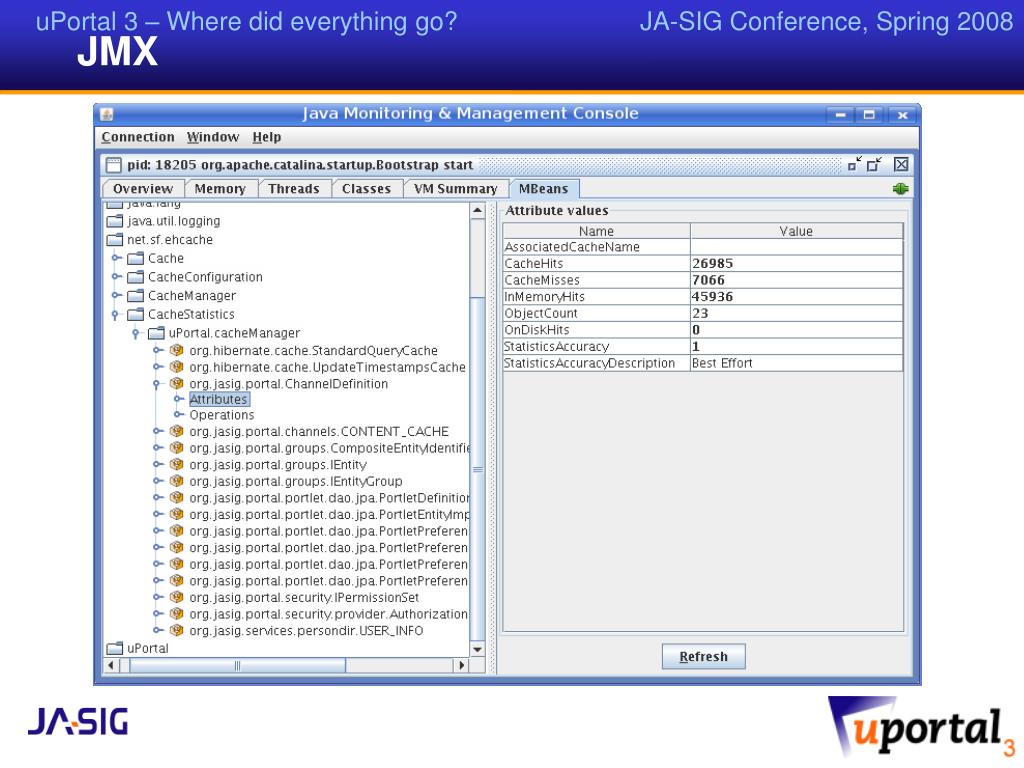This screenshot has height=768, width=1024.
Task: Collapse the CacheStatistics tree node
Action: [x=116, y=315]
